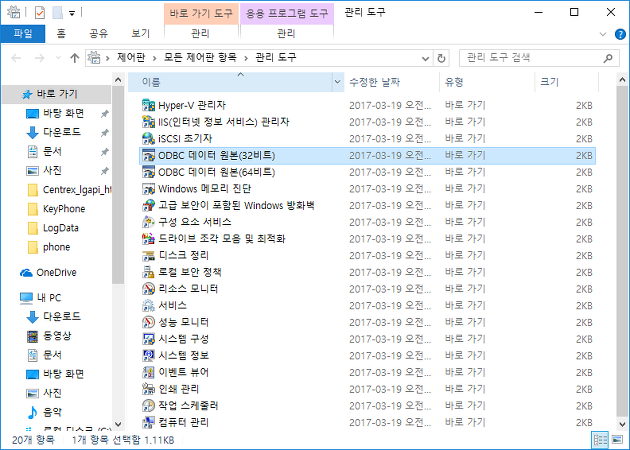The width and height of the screenshot is (630, 450).
Task: Open the quick access toolbar customize dropdown
Action: pos(72,13)
